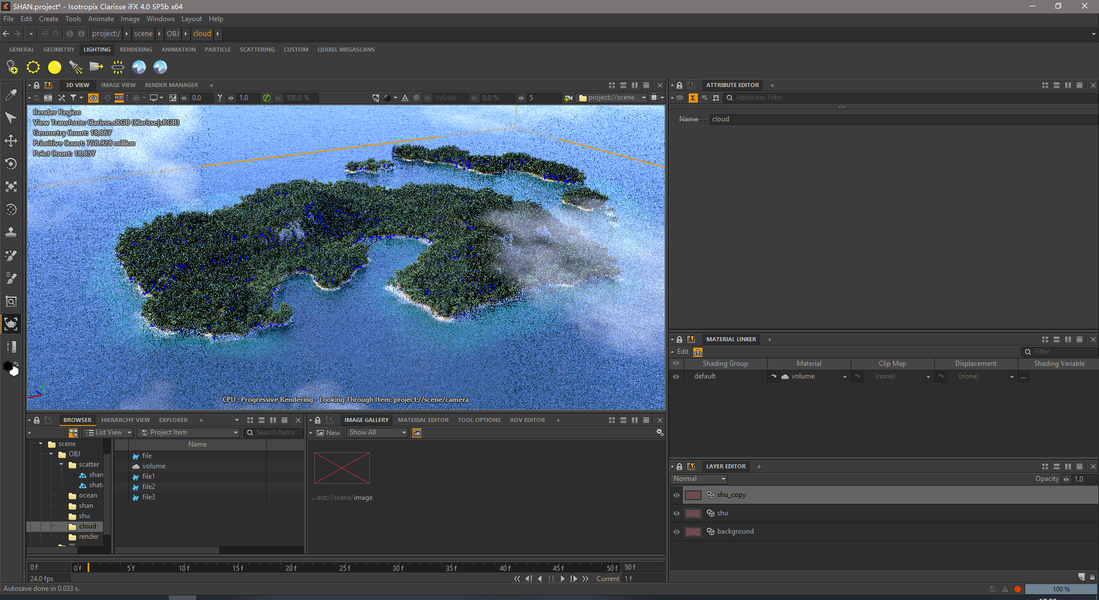The image size is (1099, 600).
Task: Click the shu_copy layer thumbnail swatch
Action: 693,495
